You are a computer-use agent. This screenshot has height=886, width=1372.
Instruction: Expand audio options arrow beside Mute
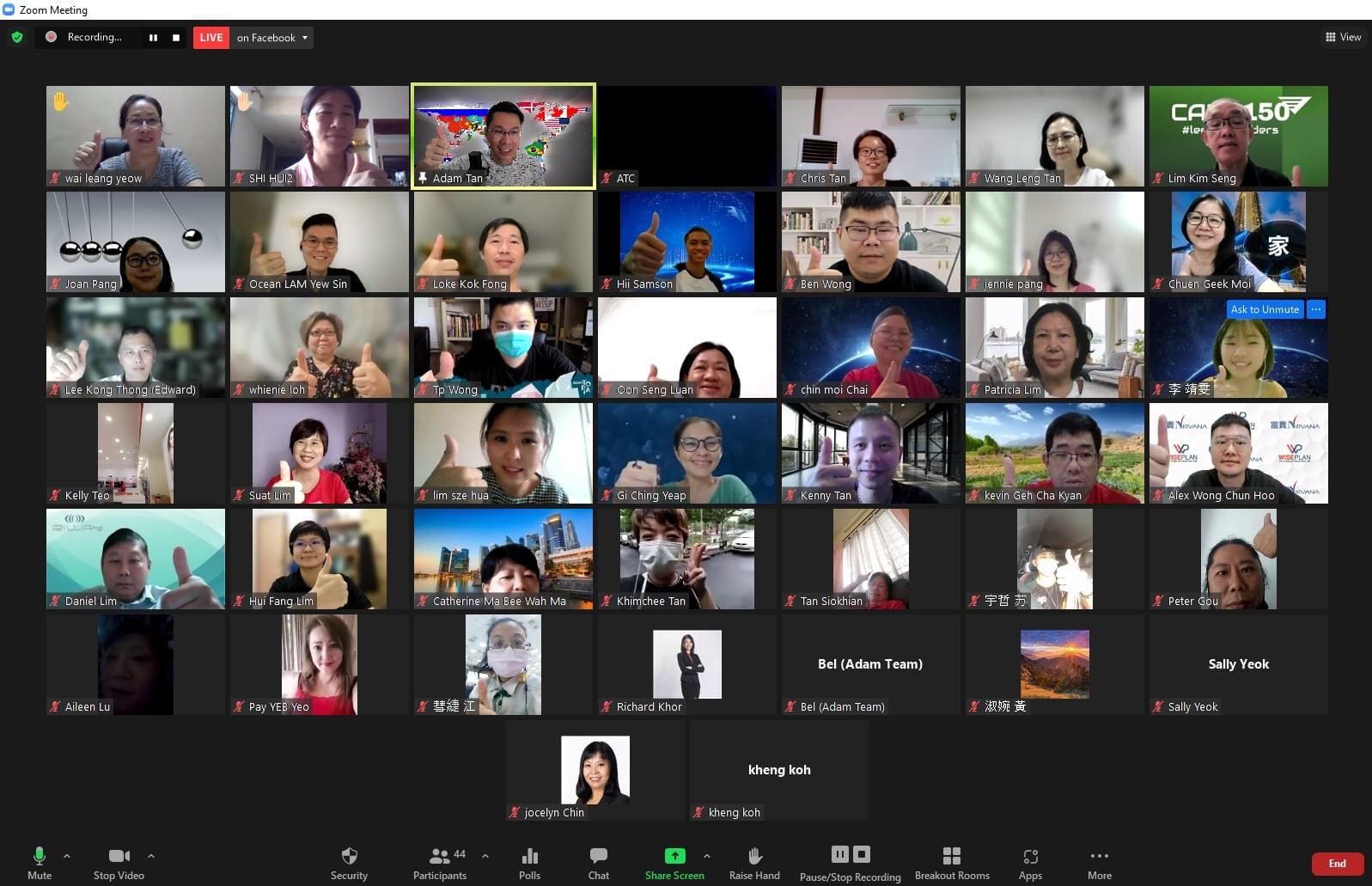[67, 856]
